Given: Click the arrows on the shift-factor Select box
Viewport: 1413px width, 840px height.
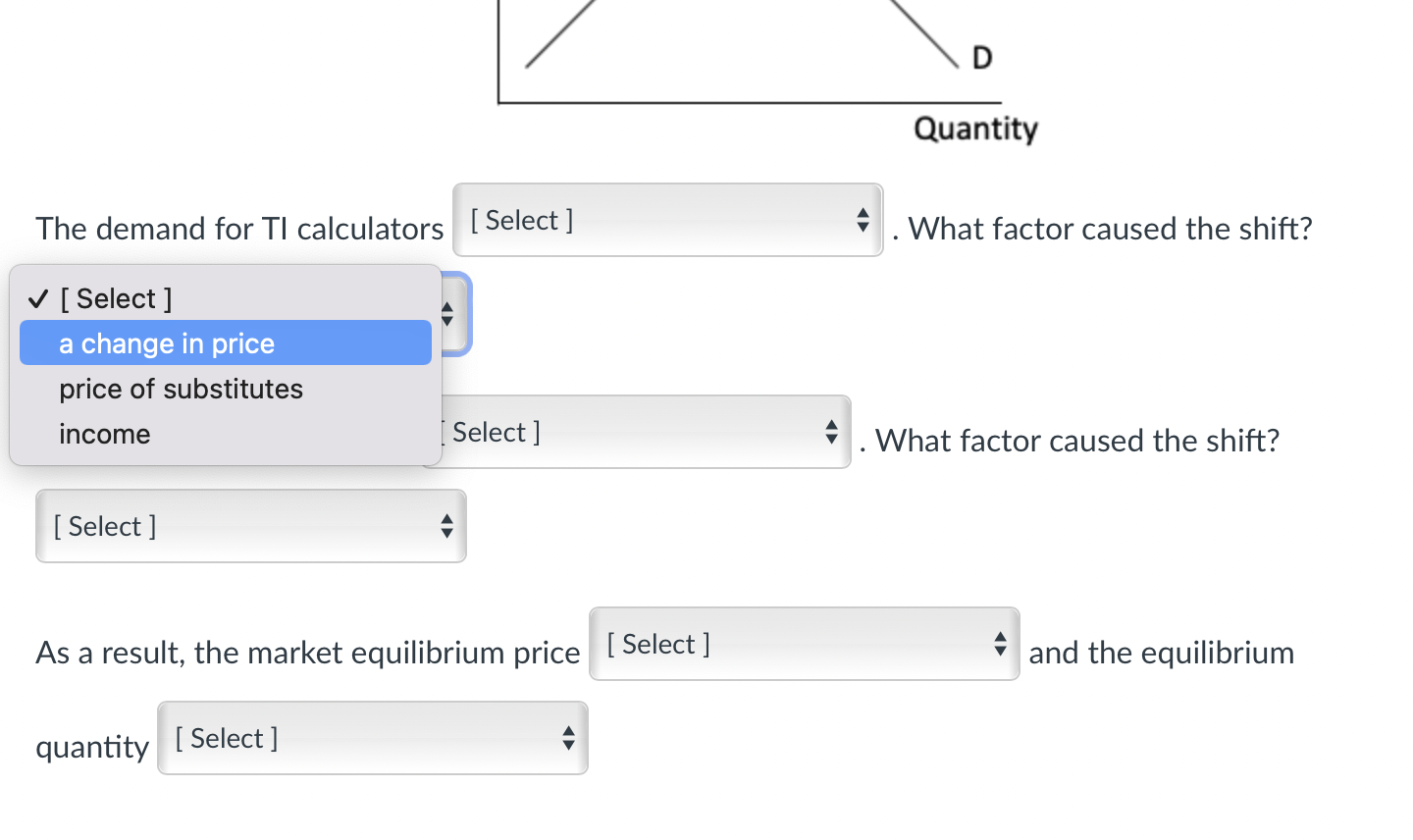Looking at the screenshot, I should (x=830, y=431).
